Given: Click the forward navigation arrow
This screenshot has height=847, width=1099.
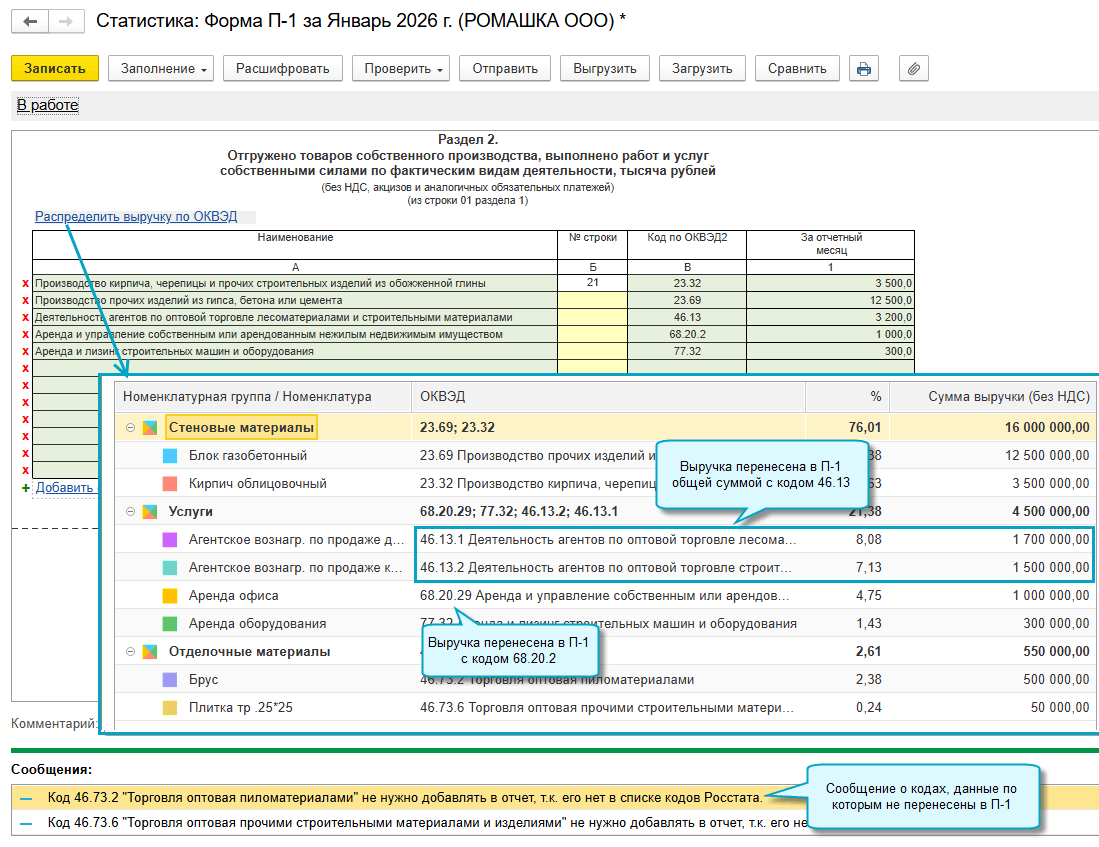Looking at the screenshot, I should 66,21.
